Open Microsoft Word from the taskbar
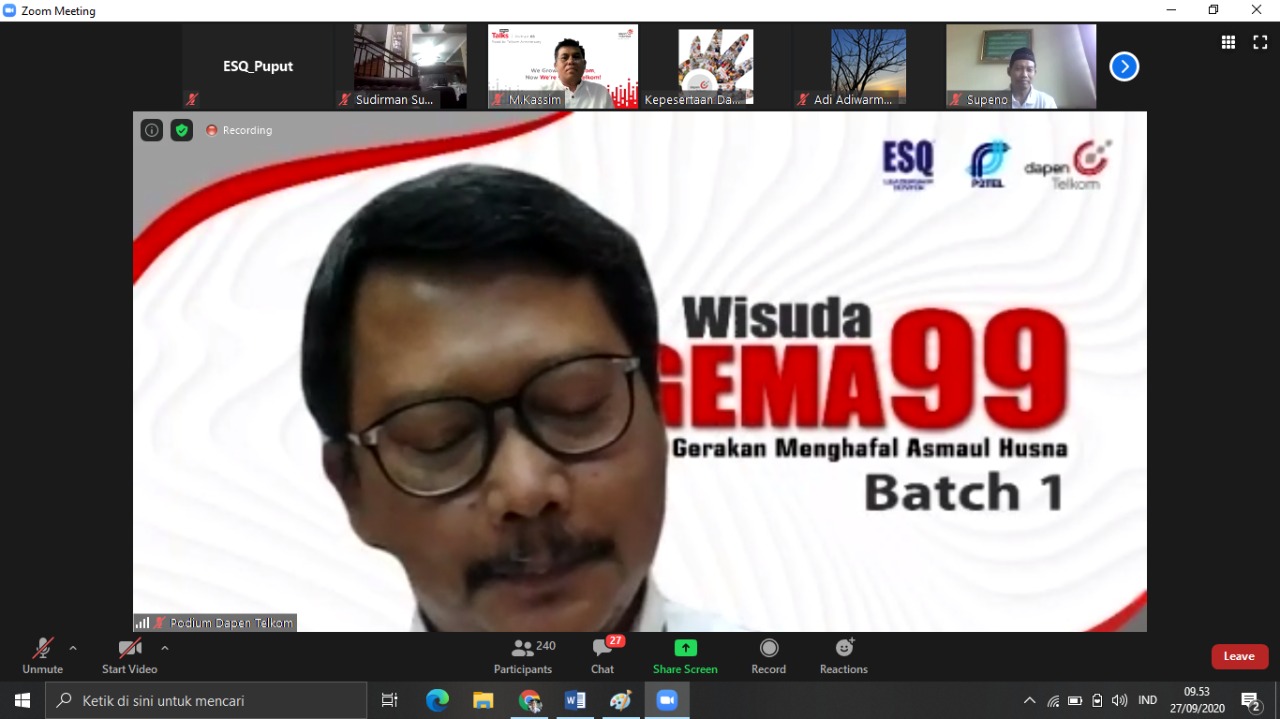This screenshot has width=1280, height=719. pos(575,701)
